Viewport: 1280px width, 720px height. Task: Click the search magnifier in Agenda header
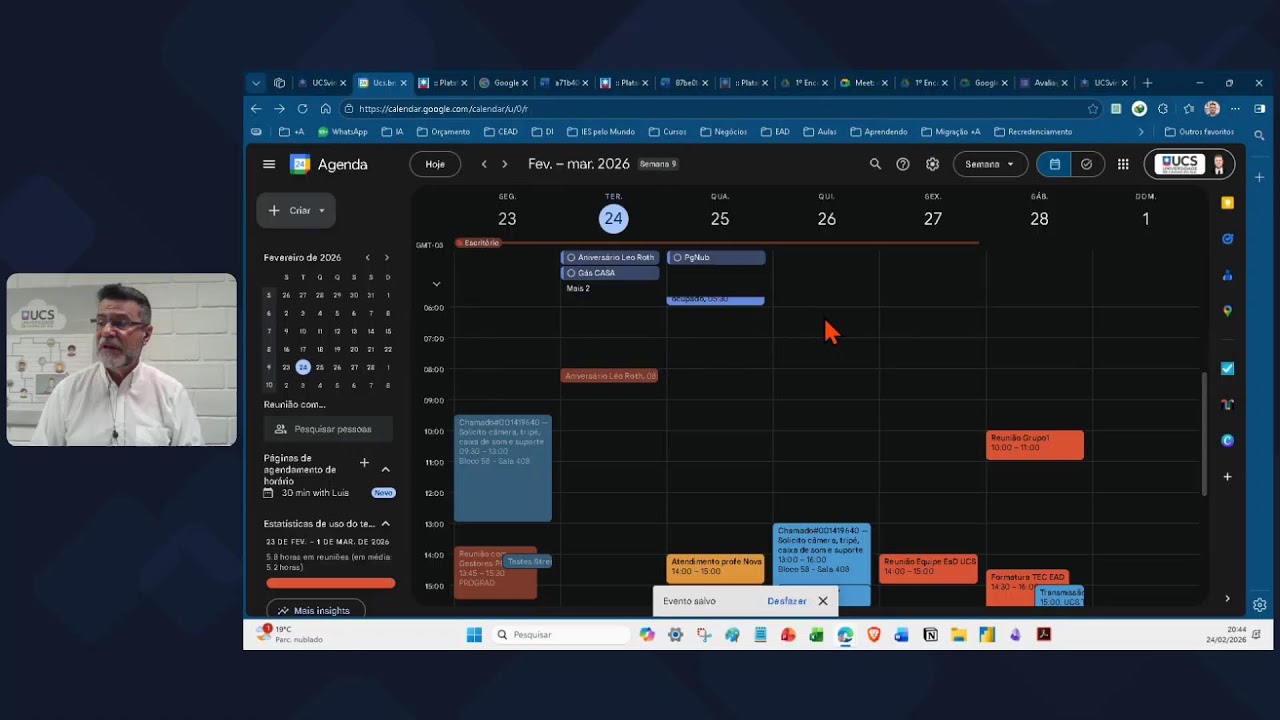pyautogui.click(x=875, y=164)
